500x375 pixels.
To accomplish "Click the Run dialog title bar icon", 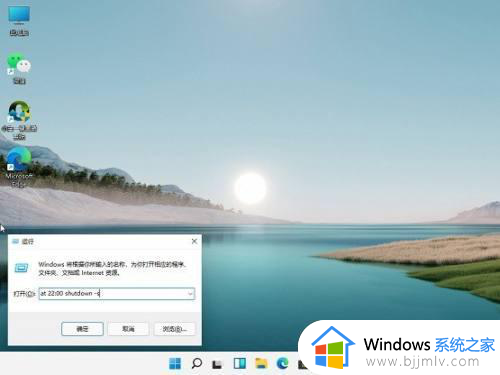I will (x=15, y=241).
